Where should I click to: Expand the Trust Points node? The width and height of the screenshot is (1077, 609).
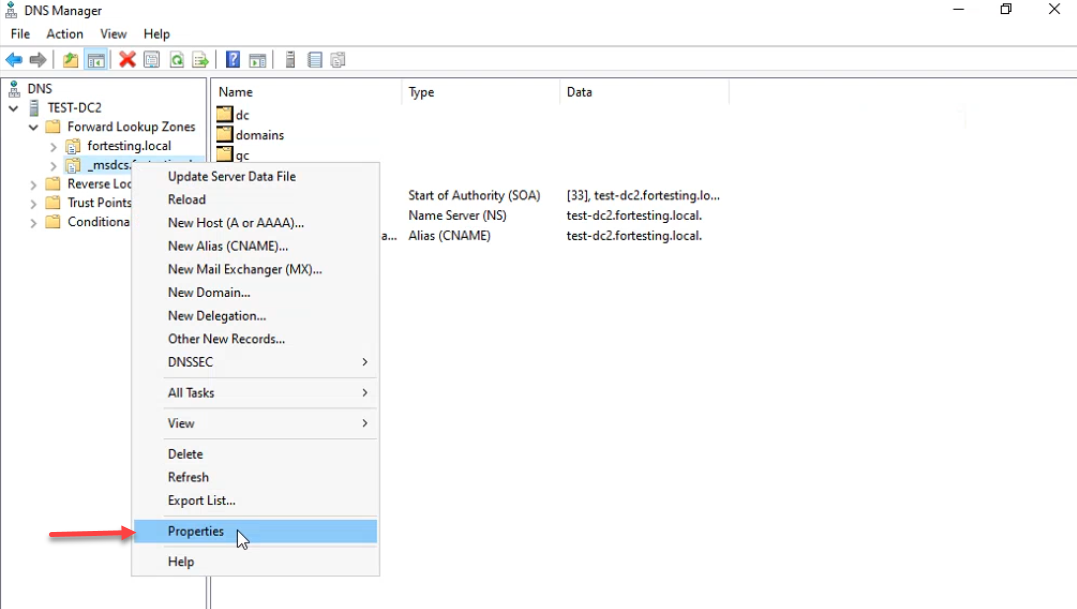33,203
